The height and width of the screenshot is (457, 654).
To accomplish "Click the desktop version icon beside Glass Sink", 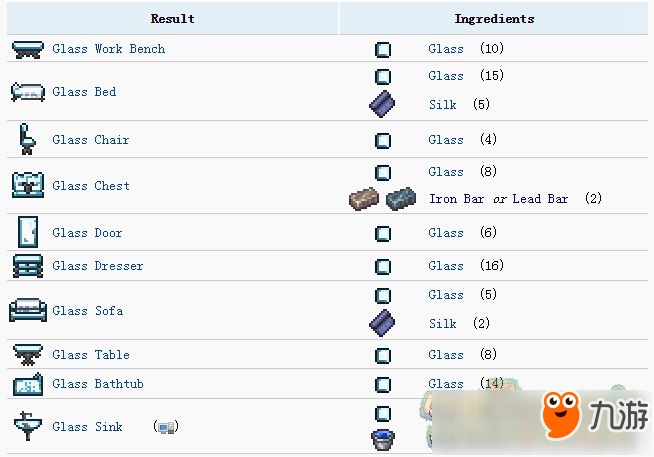I will (x=166, y=427).
